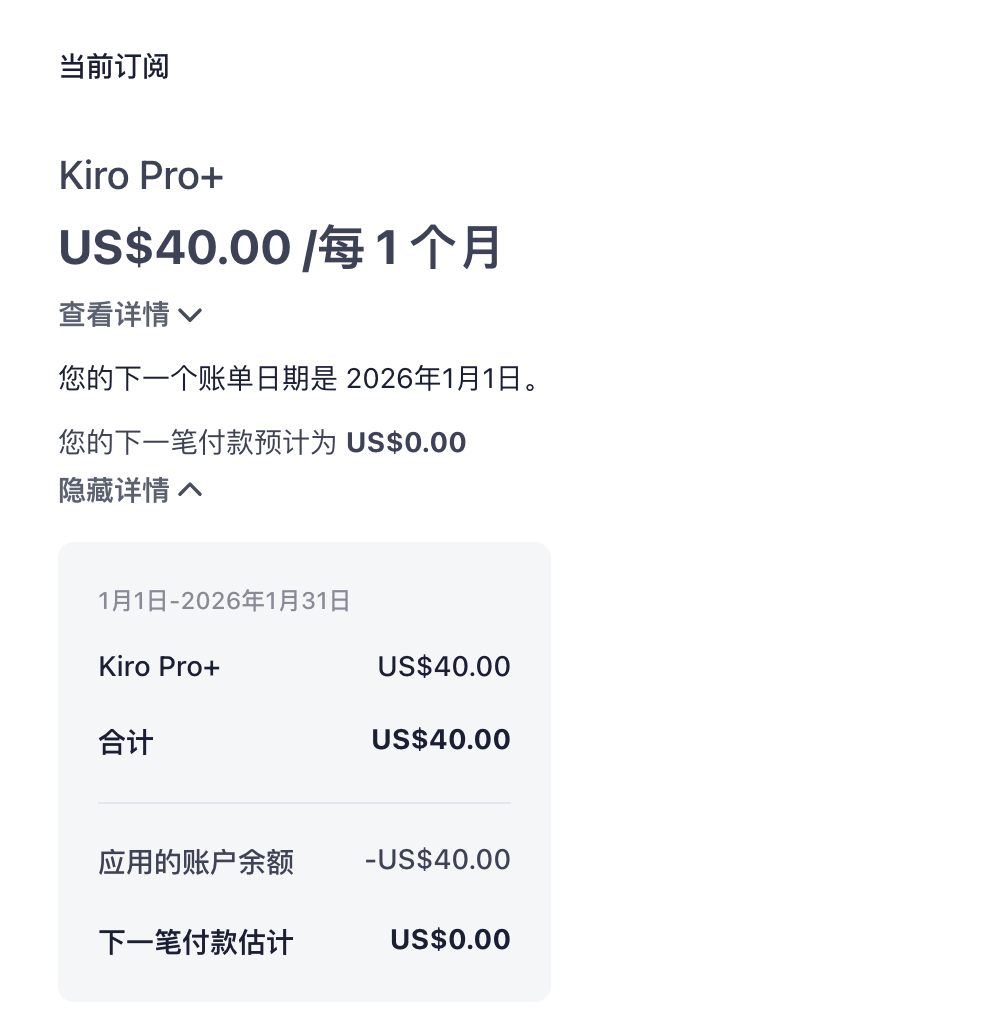986x1032 pixels.
Task: Click the 应用的账户余额 label
Action: tap(195, 862)
